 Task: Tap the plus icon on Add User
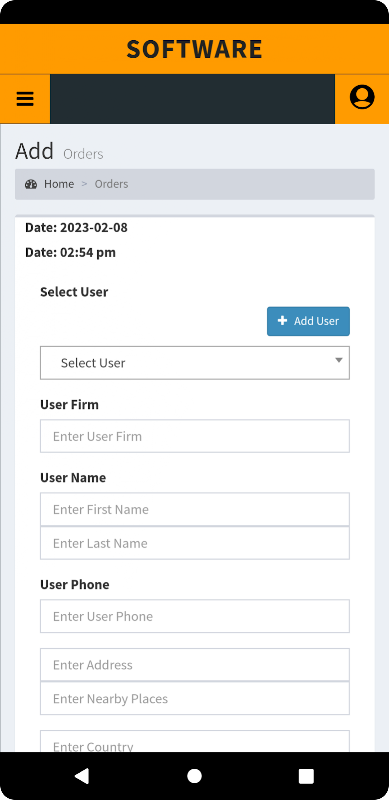[x=282, y=320]
